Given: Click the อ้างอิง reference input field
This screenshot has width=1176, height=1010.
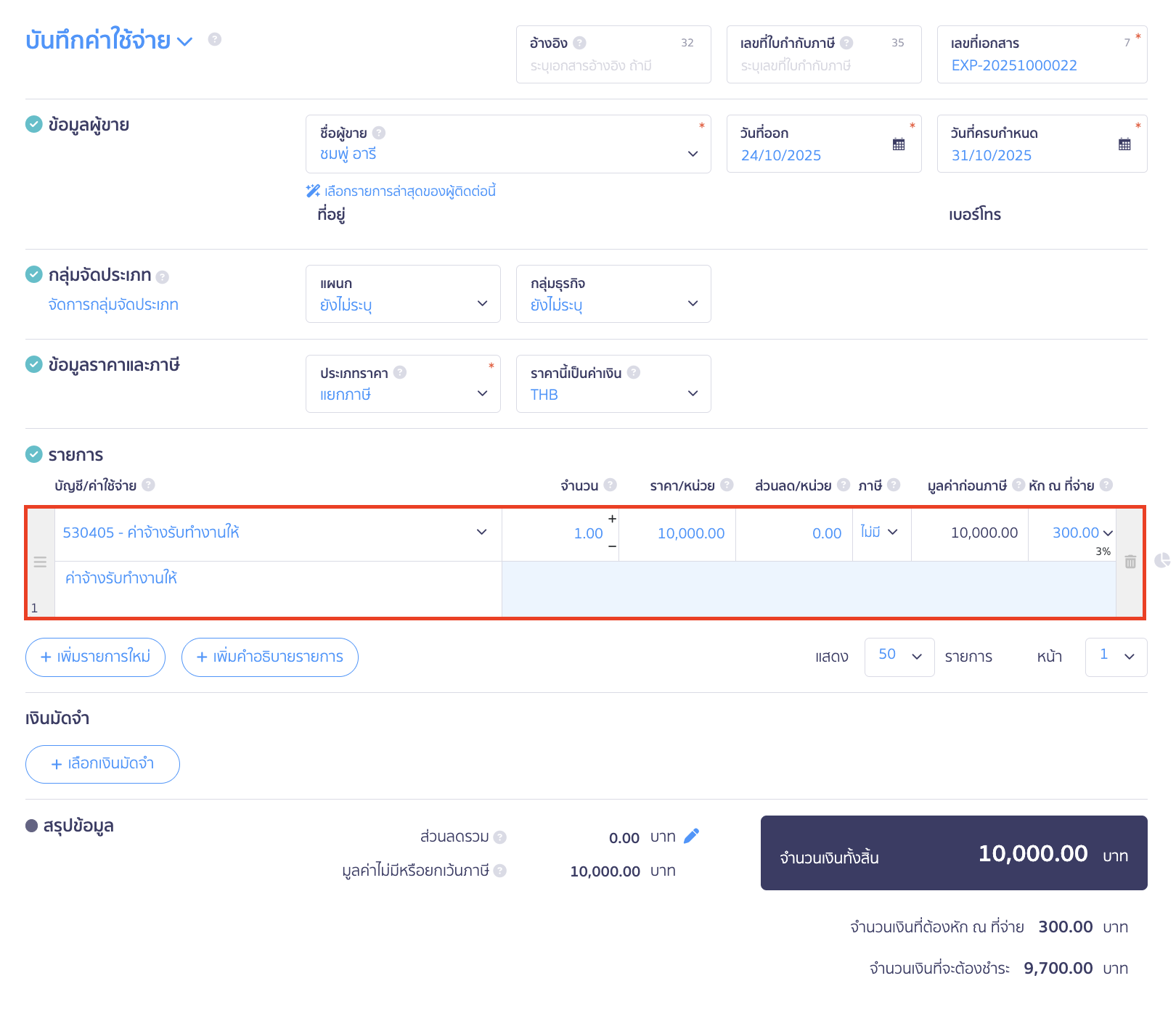Looking at the screenshot, I should coord(613,66).
